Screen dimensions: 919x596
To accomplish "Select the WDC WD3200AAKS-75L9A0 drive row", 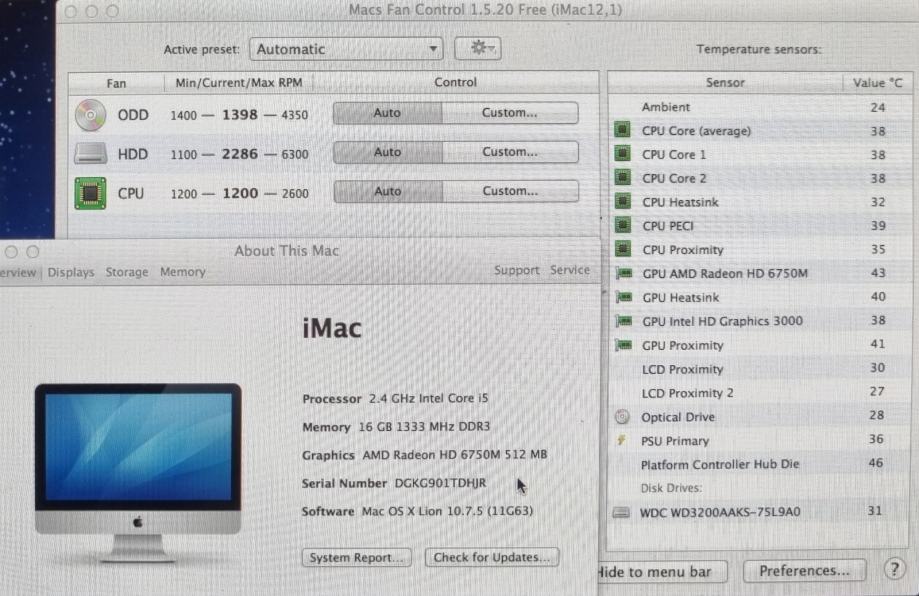I will [x=760, y=512].
